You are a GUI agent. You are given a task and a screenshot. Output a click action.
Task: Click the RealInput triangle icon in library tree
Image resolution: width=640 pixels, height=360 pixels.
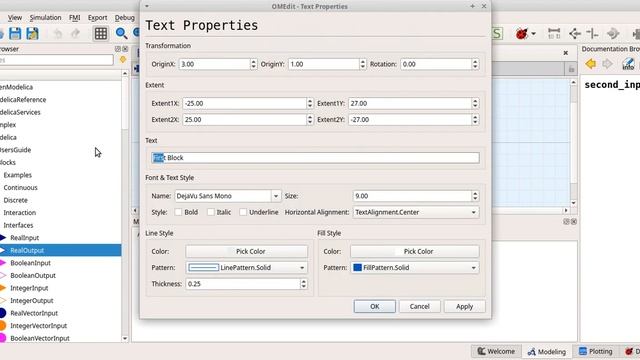[x=3, y=238]
